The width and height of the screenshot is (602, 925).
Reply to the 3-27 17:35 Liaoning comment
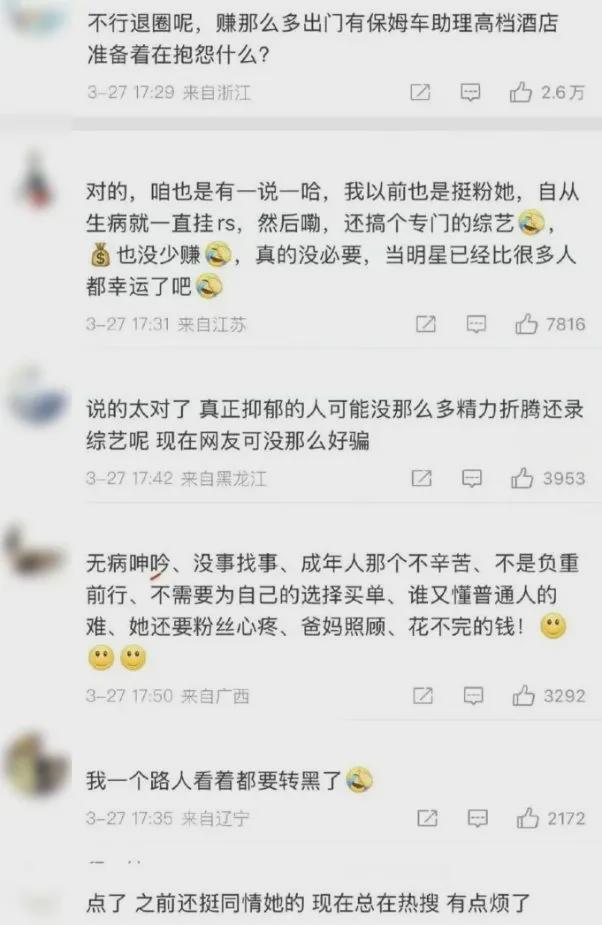pos(477,819)
